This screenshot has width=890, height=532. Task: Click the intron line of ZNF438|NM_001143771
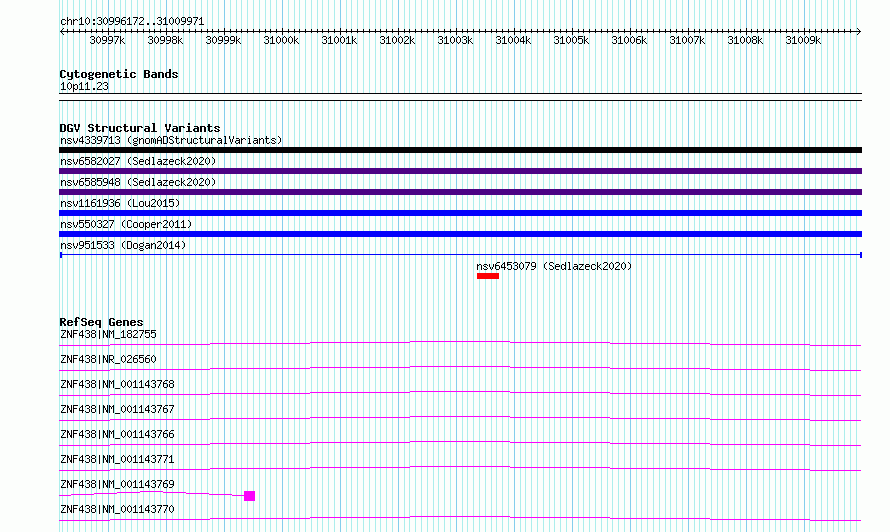pyautogui.click(x=460, y=468)
